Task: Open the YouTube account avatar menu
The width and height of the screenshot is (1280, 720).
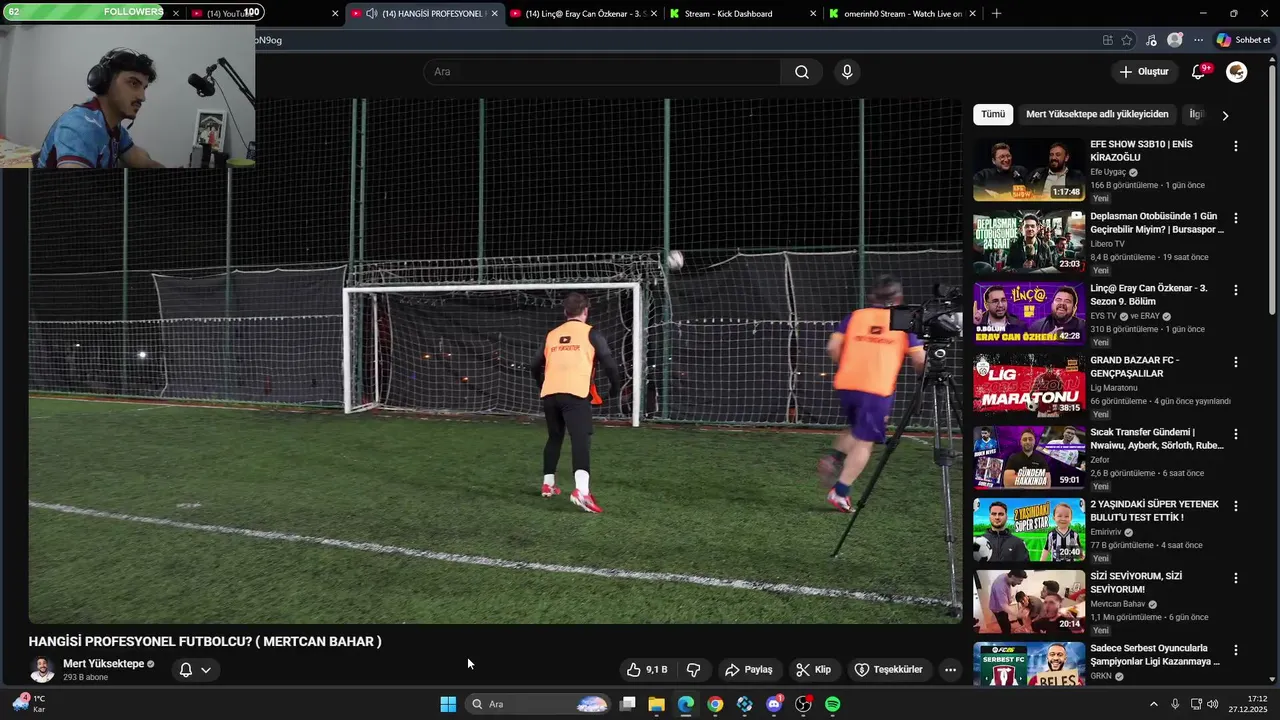Action: coord(1237,72)
